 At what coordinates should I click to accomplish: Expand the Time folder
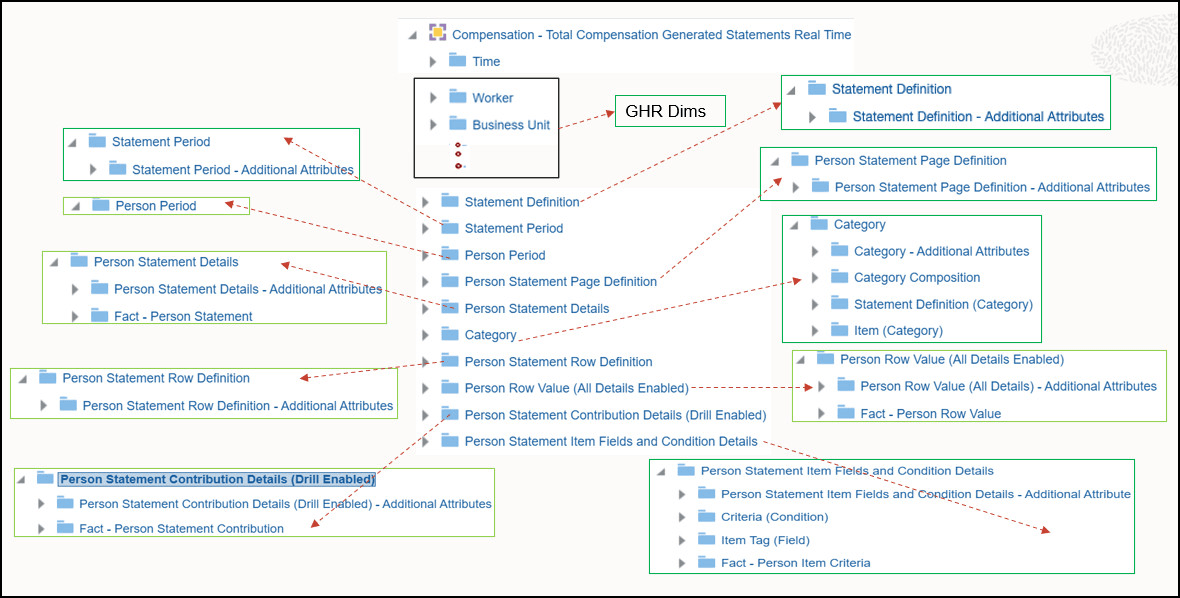[x=433, y=62]
